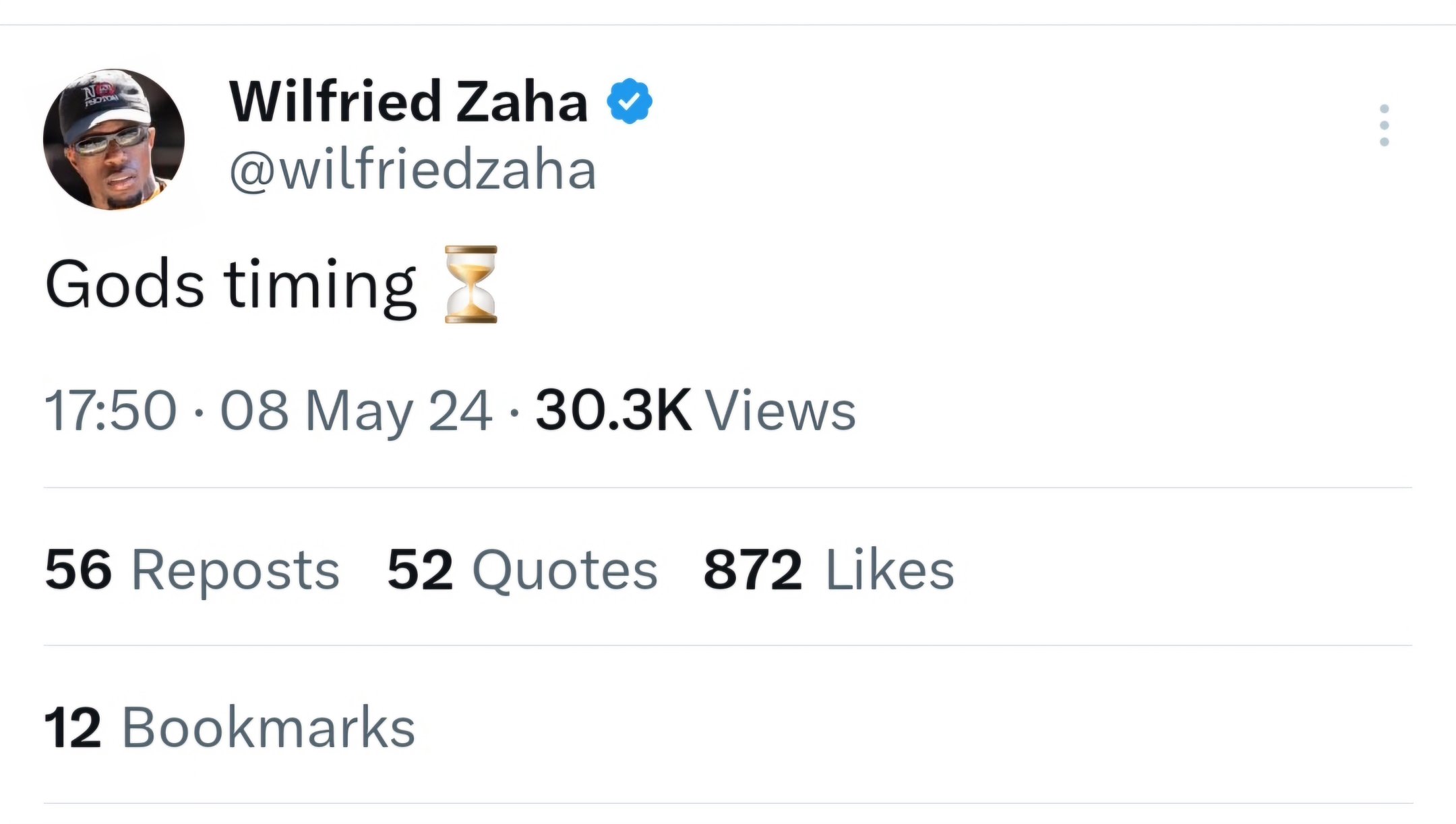Click the 17:50 timestamp
The width and height of the screenshot is (1456, 824).
coord(111,410)
